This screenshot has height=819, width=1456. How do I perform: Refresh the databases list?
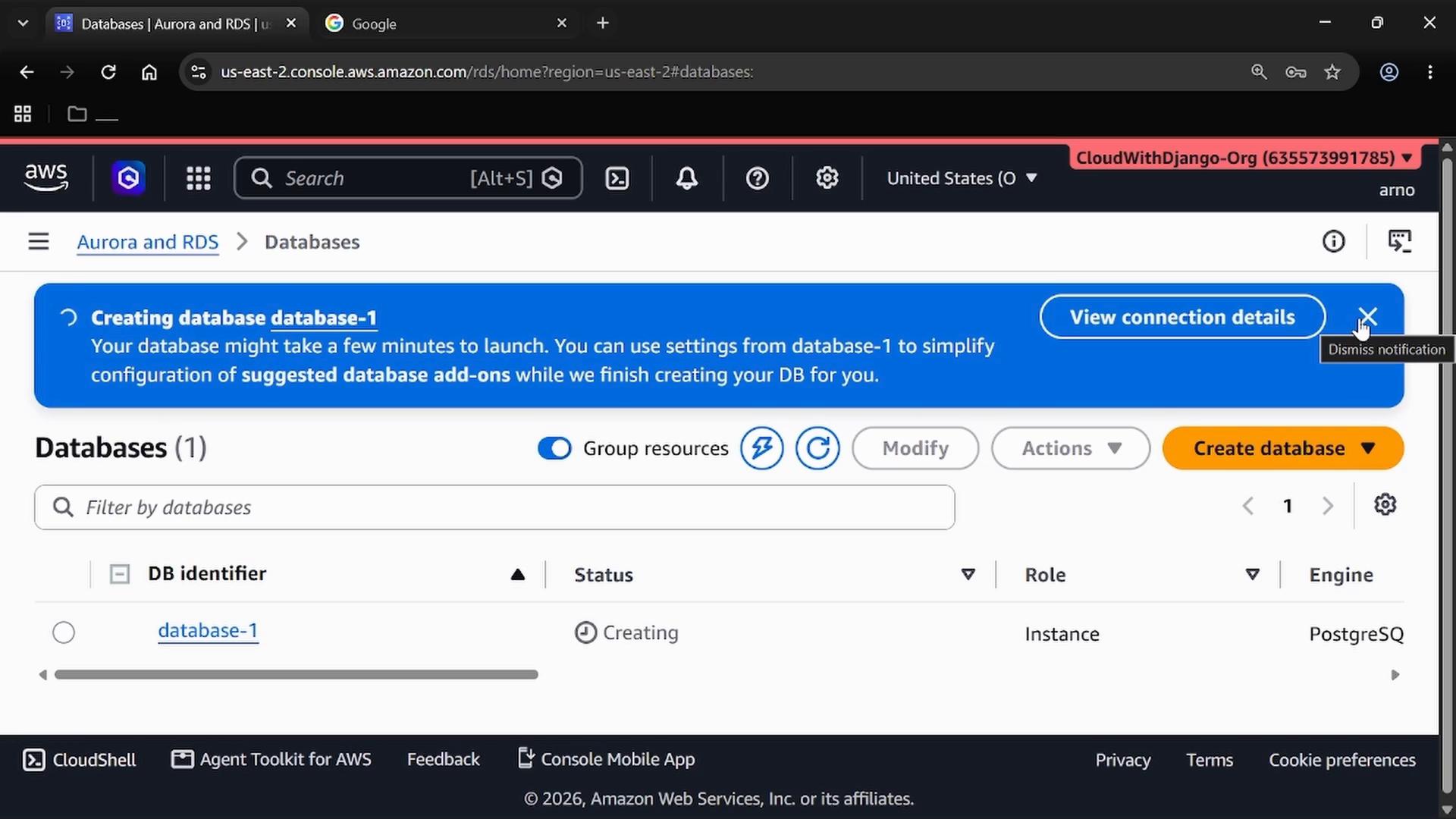(x=817, y=448)
